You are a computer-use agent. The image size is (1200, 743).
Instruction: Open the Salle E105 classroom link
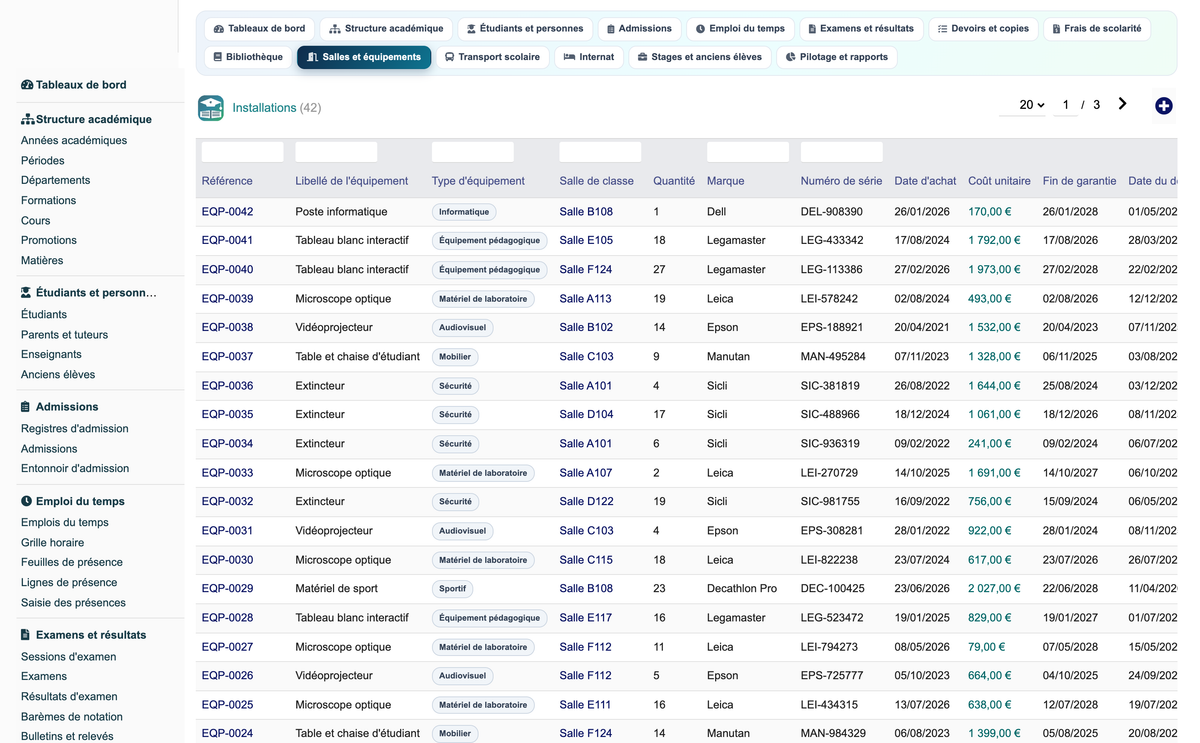click(586, 241)
